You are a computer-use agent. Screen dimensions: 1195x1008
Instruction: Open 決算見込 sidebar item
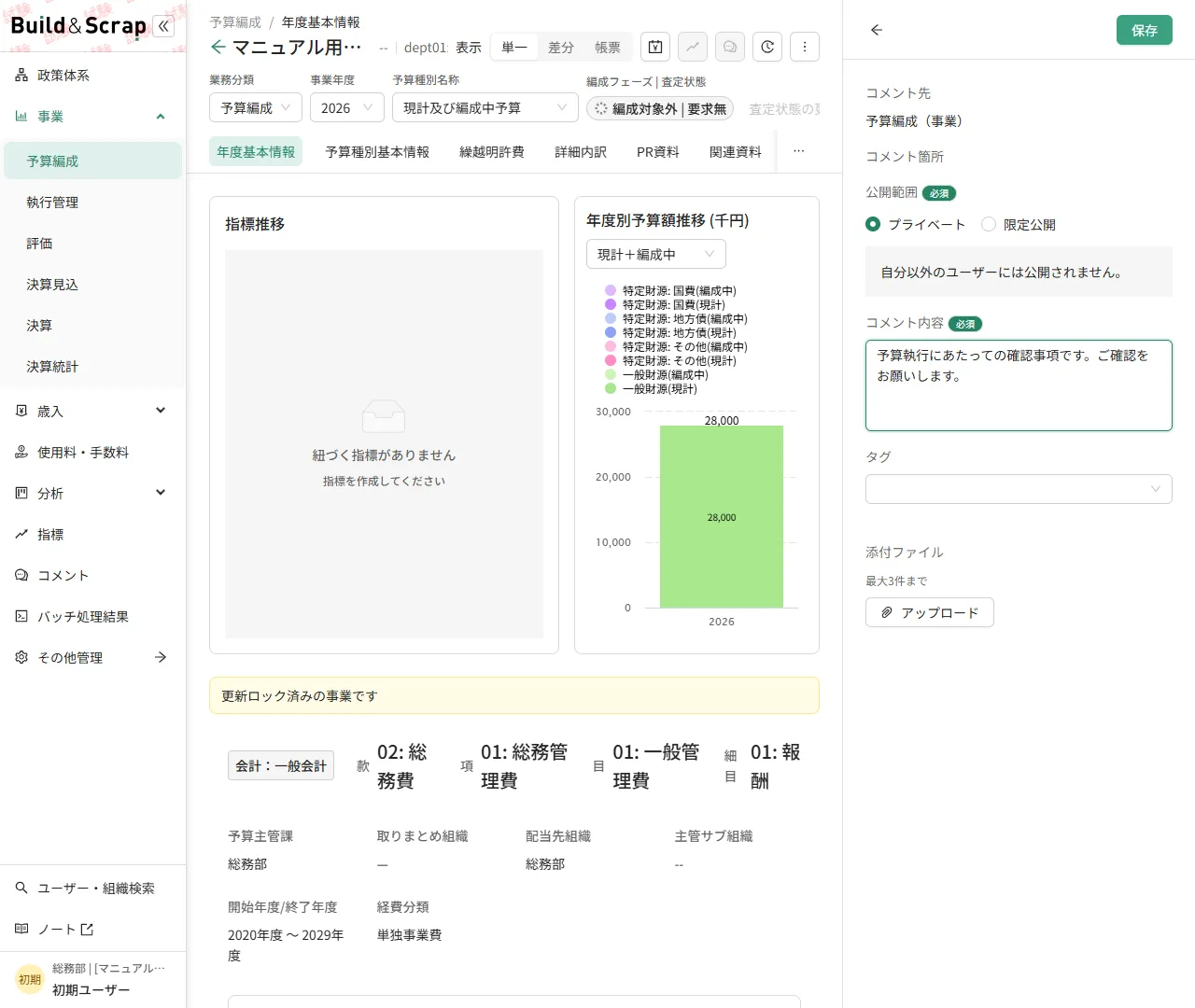92,285
